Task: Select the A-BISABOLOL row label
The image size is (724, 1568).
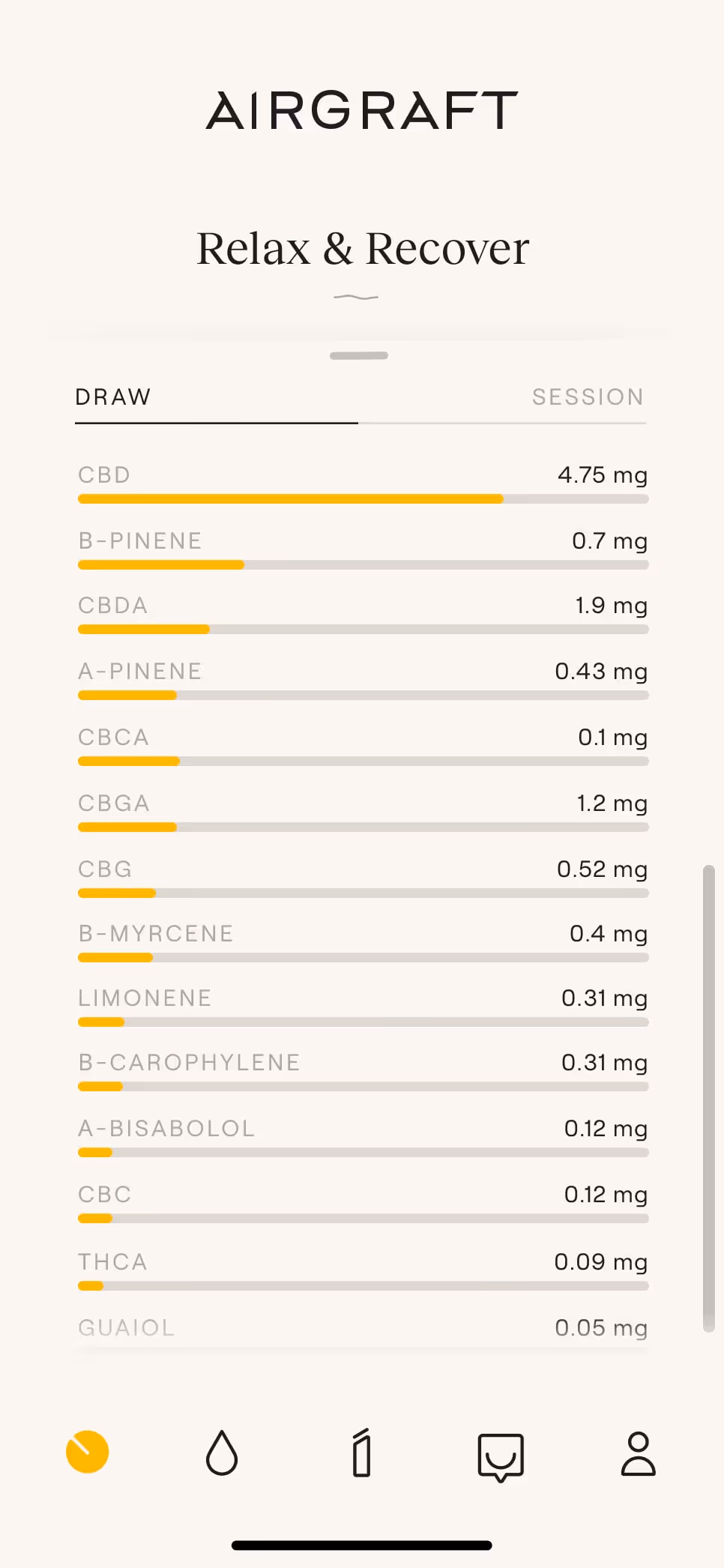Action: [x=166, y=1129]
